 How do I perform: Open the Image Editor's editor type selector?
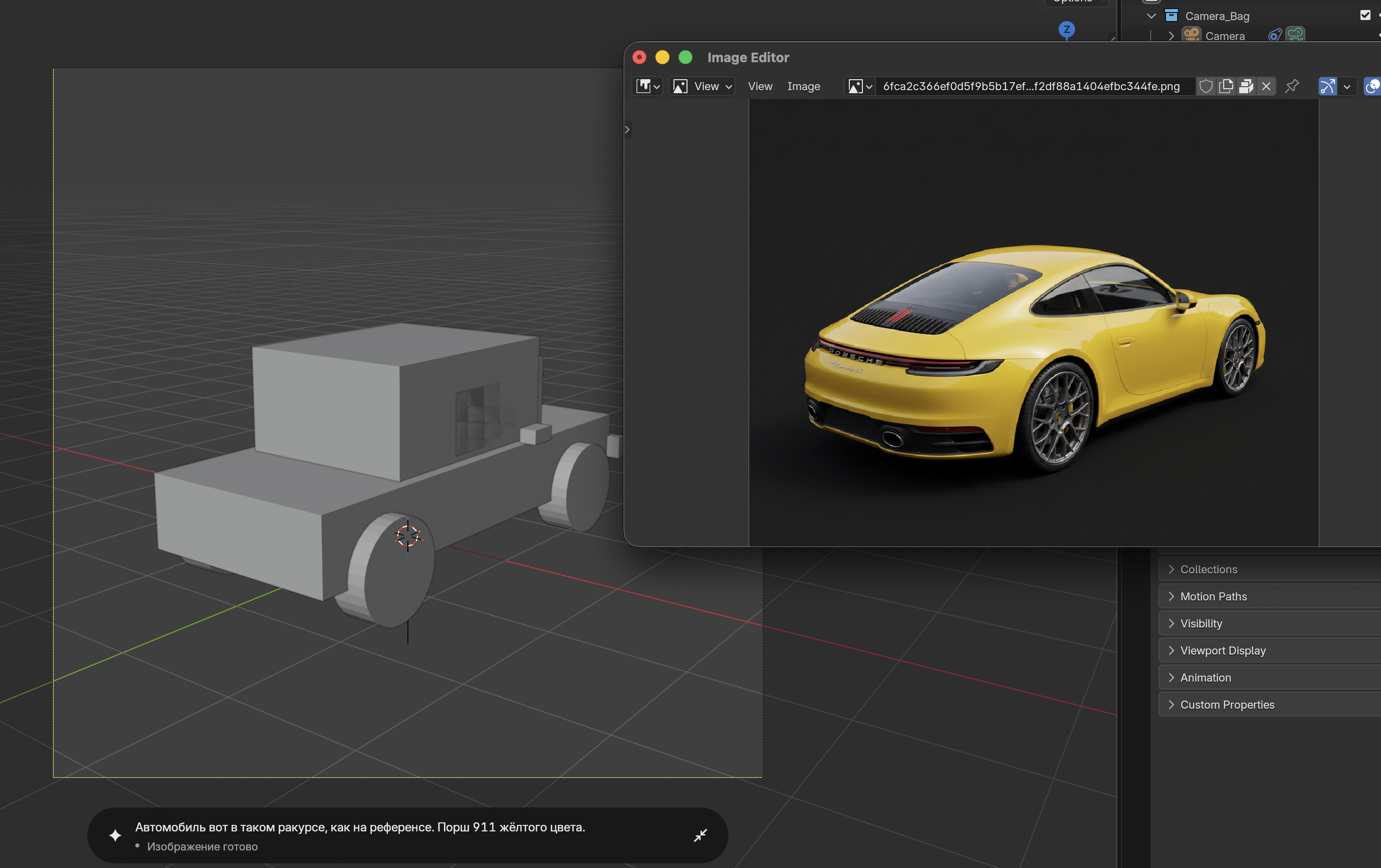[647, 86]
